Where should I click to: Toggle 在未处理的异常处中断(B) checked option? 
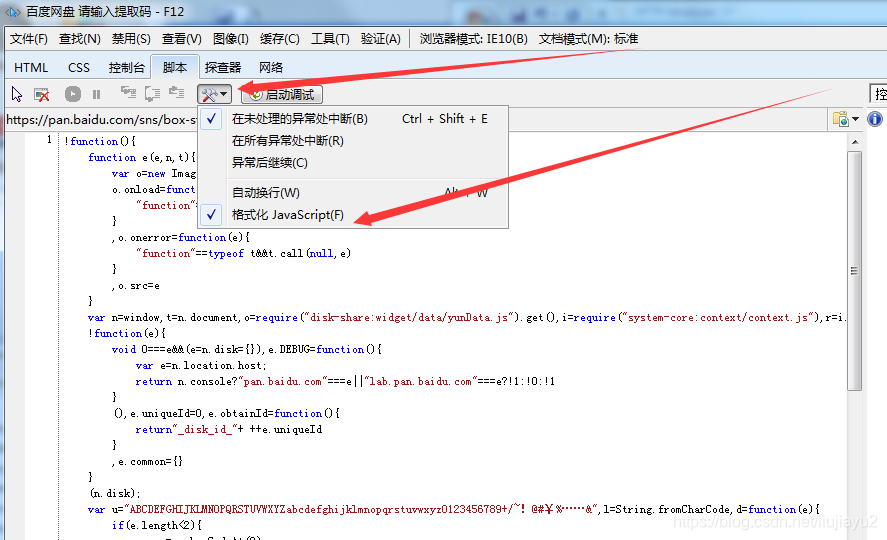[353, 119]
